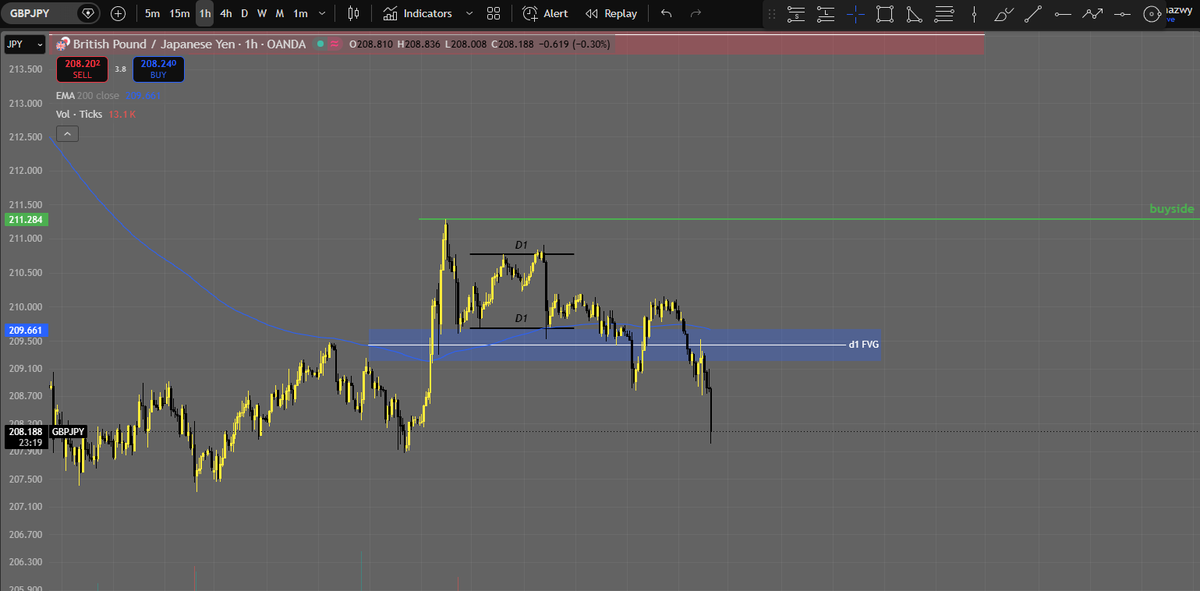Start Bar Replay mode
1200x591 pixels.
(x=611, y=14)
